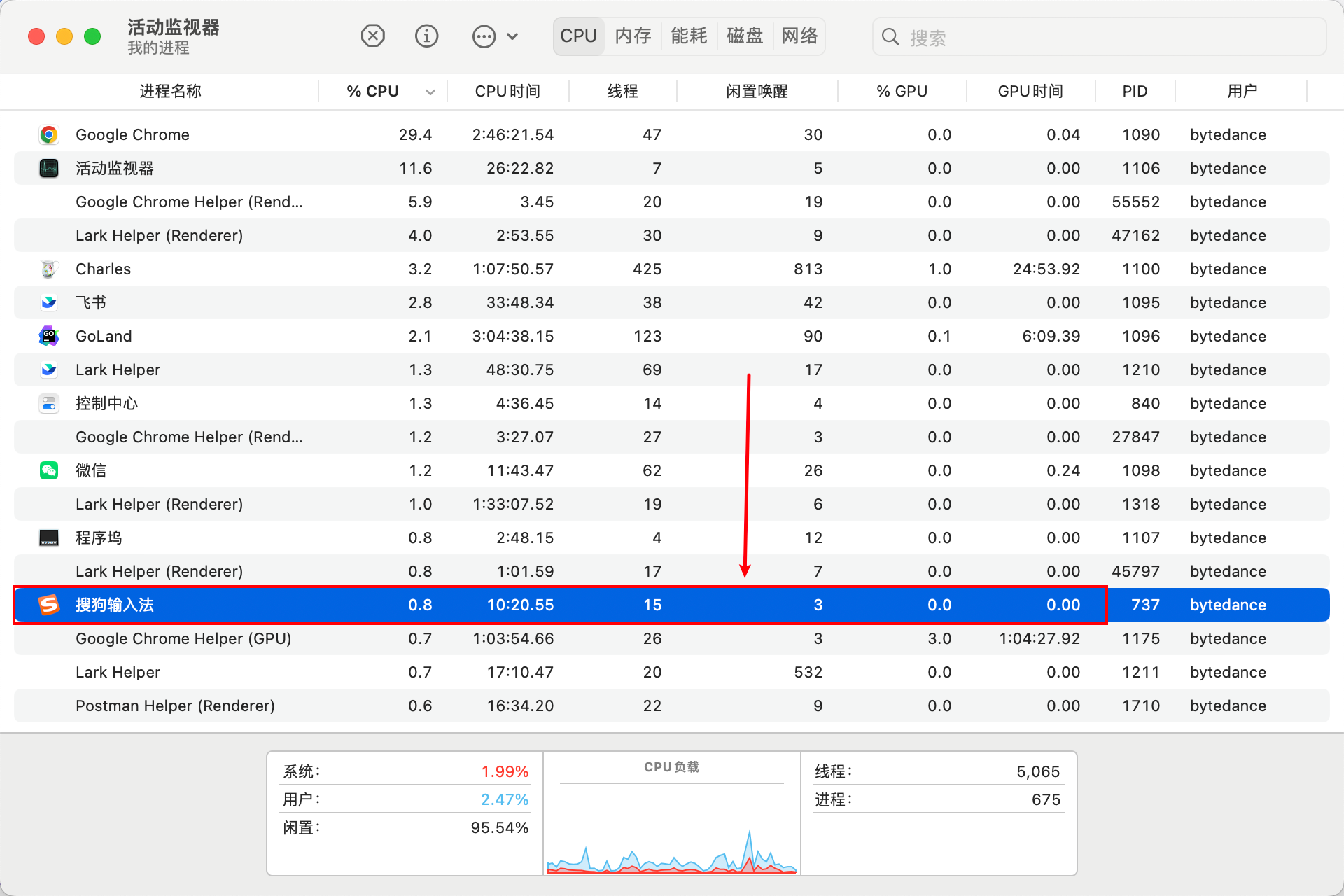Click the 飞书 app icon
This screenshot has width=1344, height=896.
(49, 302)
